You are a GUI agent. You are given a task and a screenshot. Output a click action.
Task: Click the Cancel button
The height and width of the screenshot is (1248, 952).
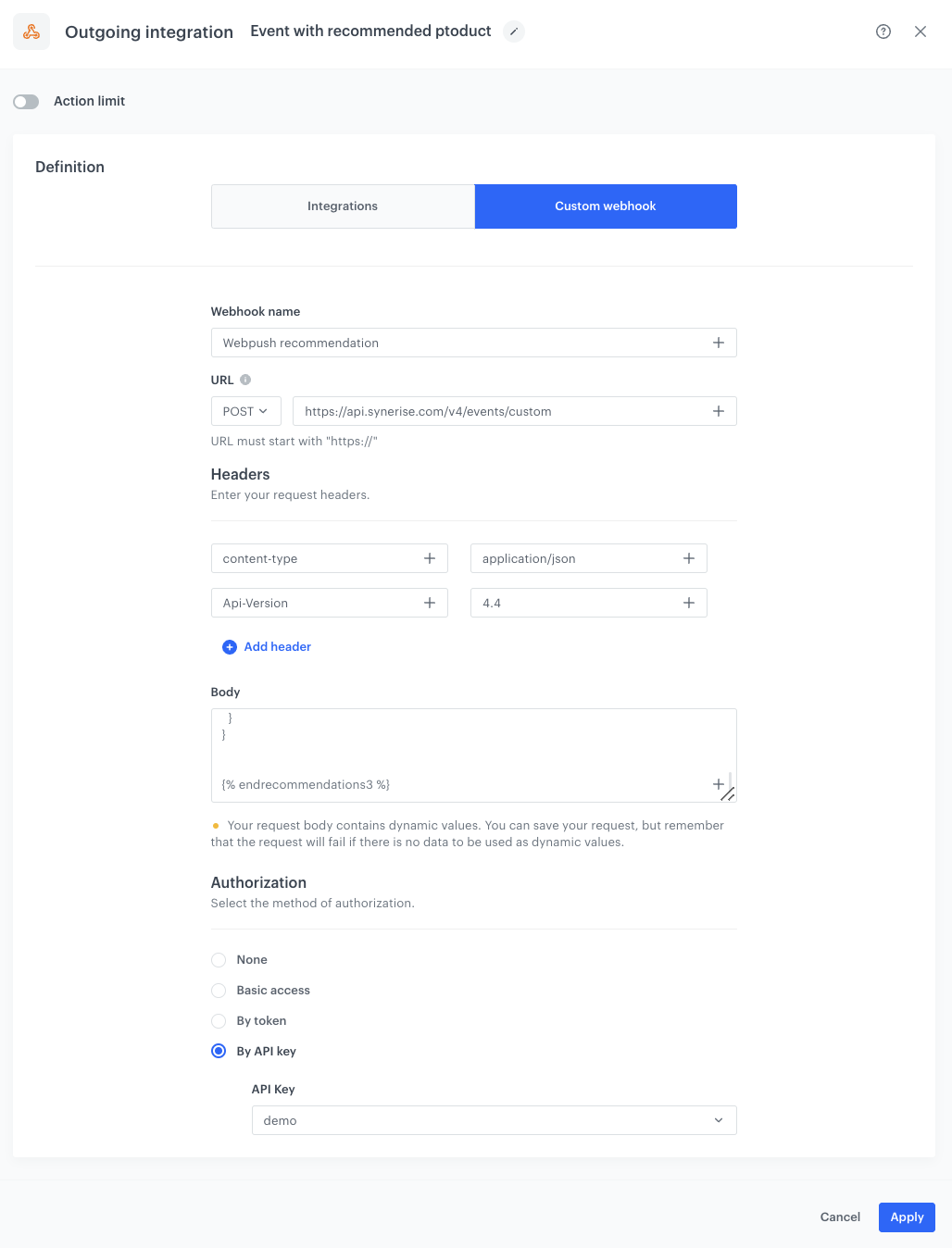(x=840, y=1217)
